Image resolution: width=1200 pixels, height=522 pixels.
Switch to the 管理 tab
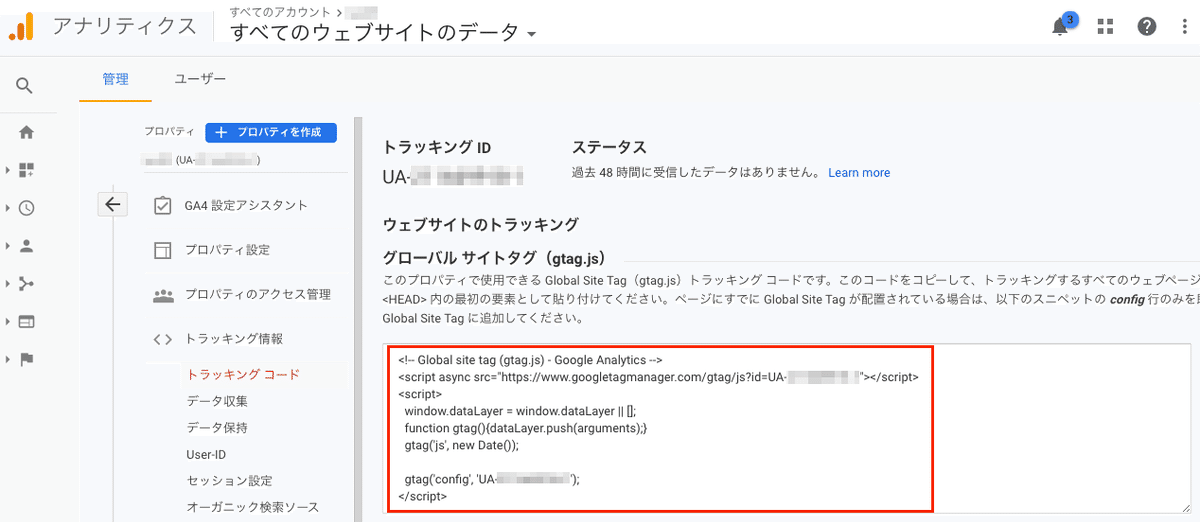coord(116,79)
